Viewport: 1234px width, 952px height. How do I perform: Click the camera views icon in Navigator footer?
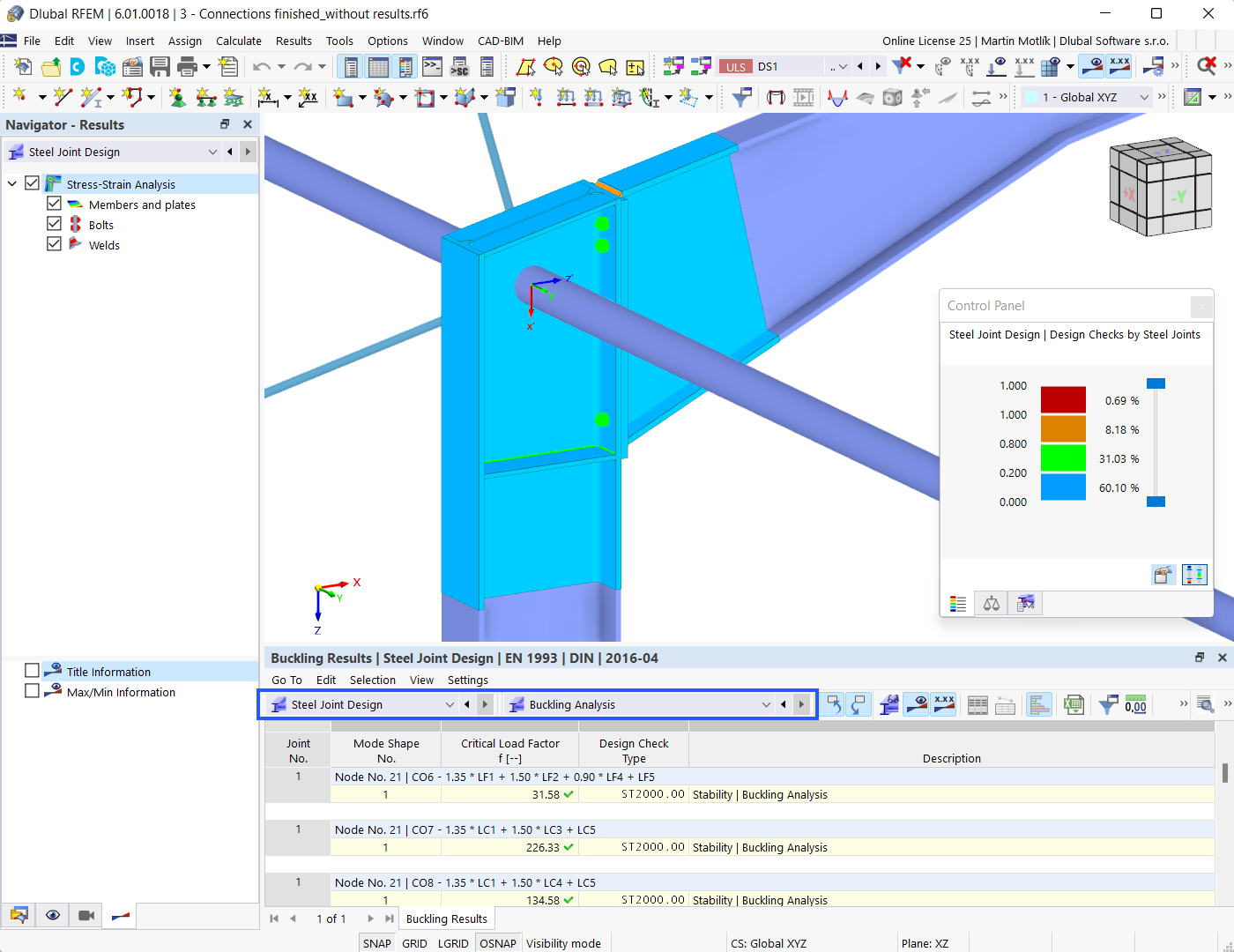[x=86, y=916]
